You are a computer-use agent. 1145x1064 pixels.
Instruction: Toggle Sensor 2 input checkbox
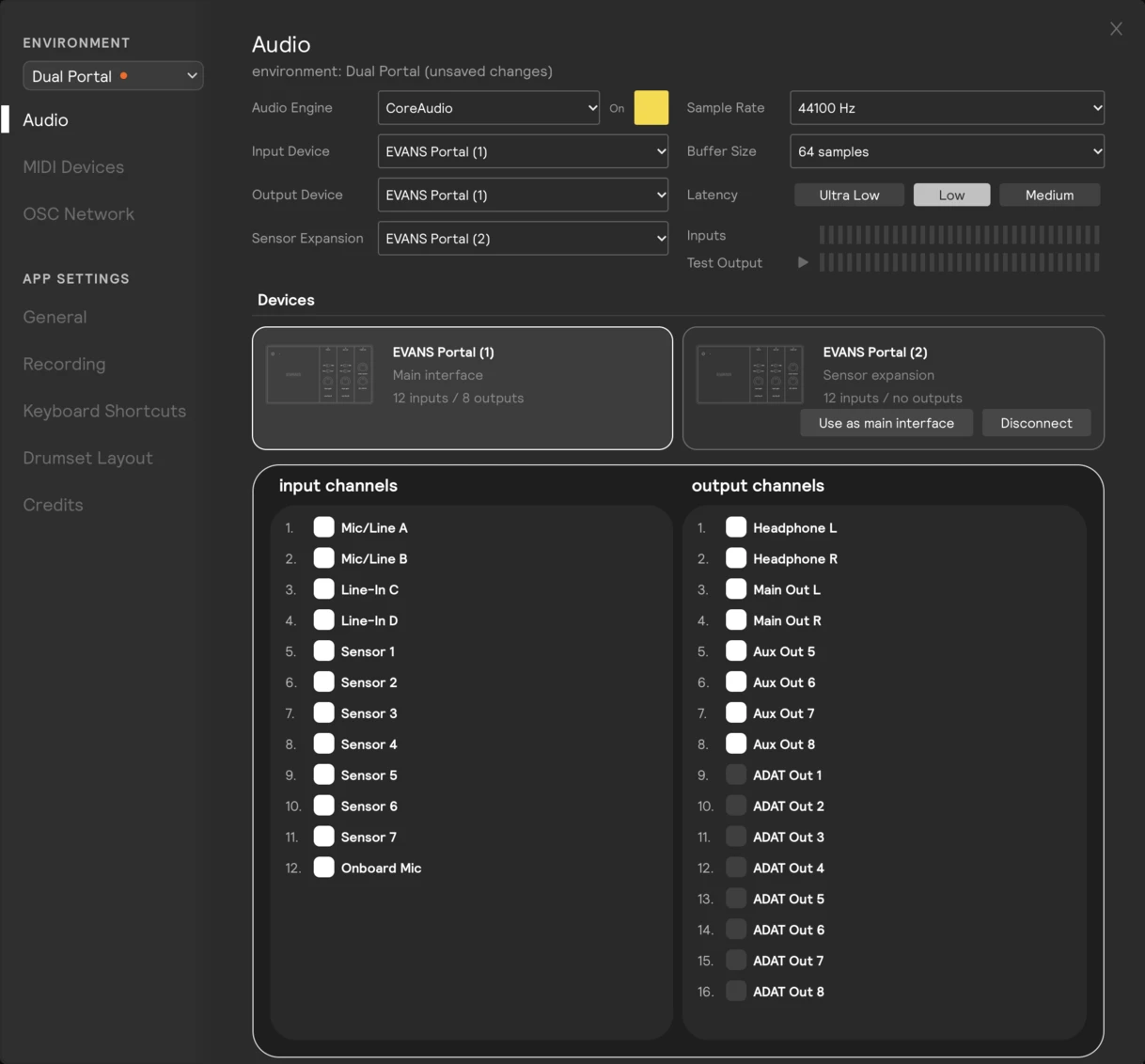pyautogui.click(x=323, y=682)
